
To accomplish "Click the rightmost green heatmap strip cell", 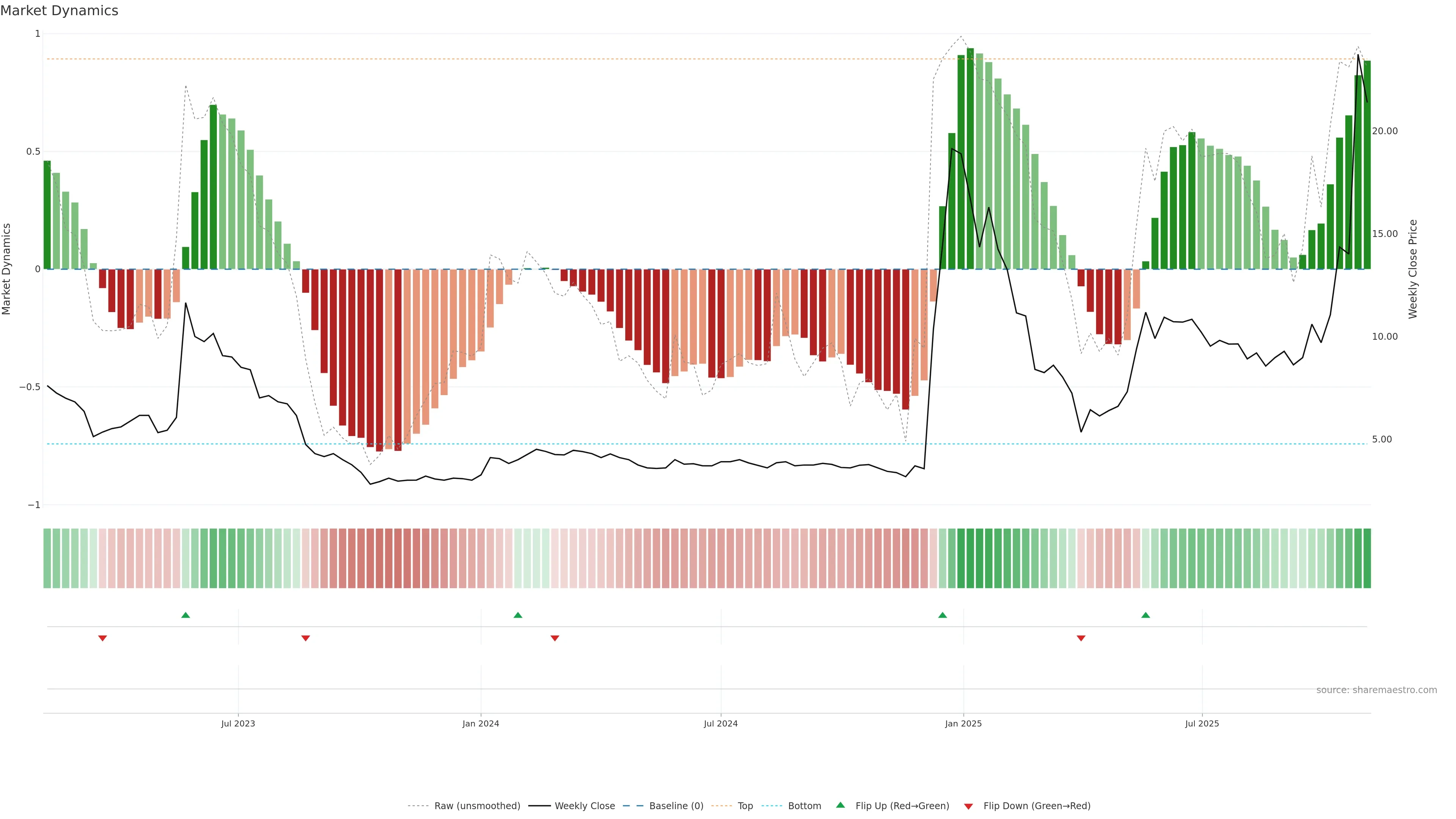I will pos(1367,559).
